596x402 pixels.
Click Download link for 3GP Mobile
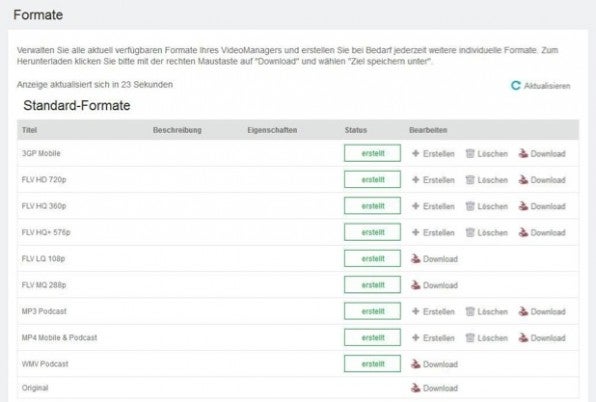point(548,154)
